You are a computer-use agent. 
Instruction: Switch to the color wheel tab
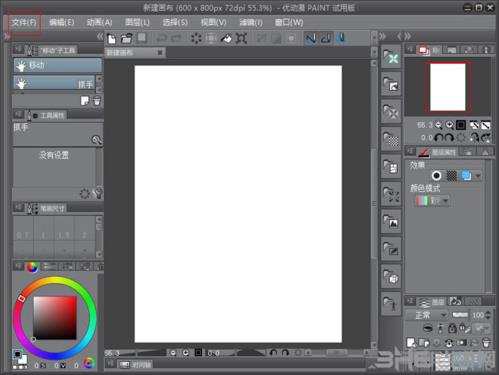point(32,267)
